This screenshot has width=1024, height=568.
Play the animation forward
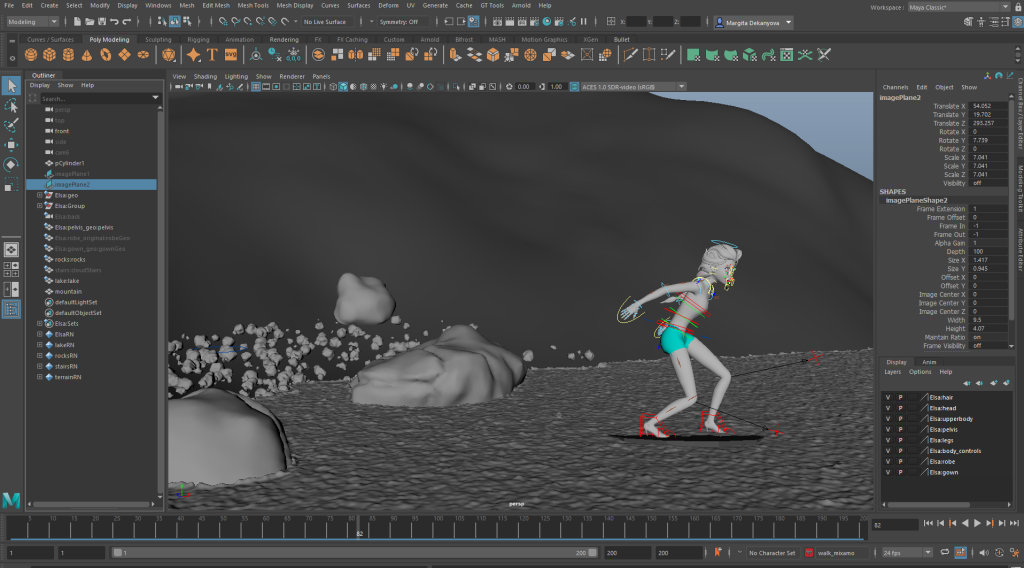pos(977,523)
